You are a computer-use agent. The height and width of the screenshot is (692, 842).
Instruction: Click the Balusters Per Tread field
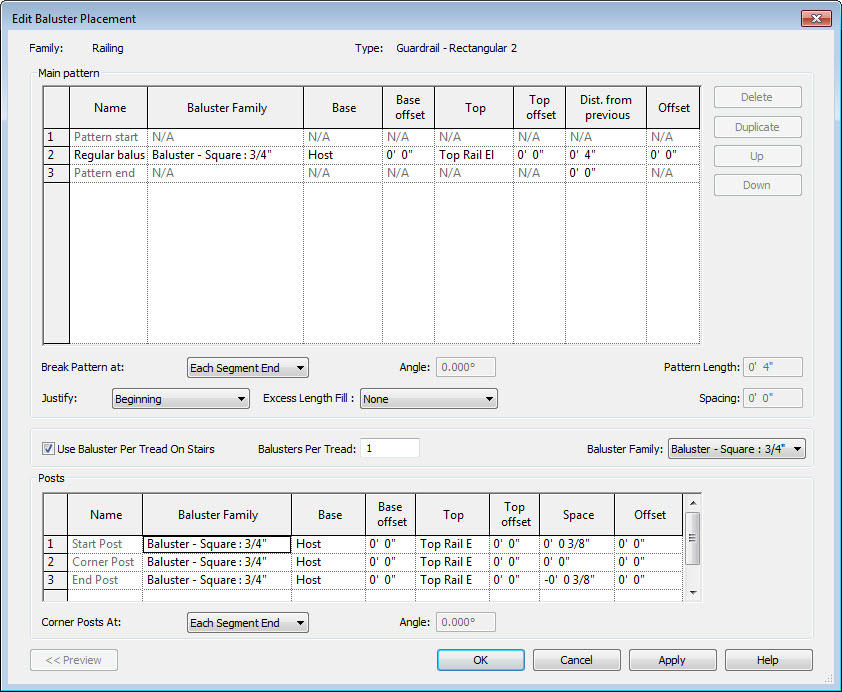tap(390, 449)
